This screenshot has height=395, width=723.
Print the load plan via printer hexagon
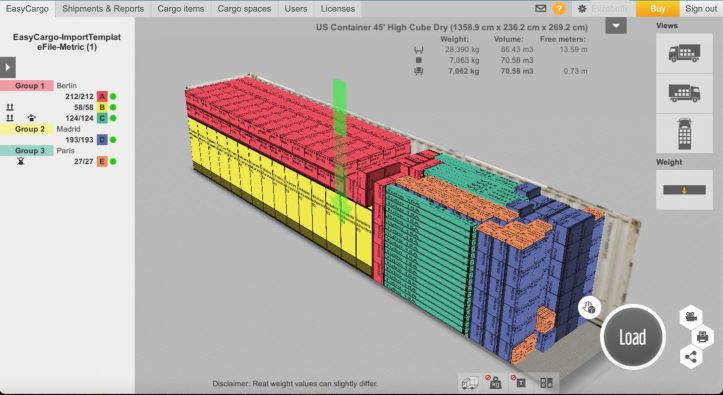click(x=702, y=337)
